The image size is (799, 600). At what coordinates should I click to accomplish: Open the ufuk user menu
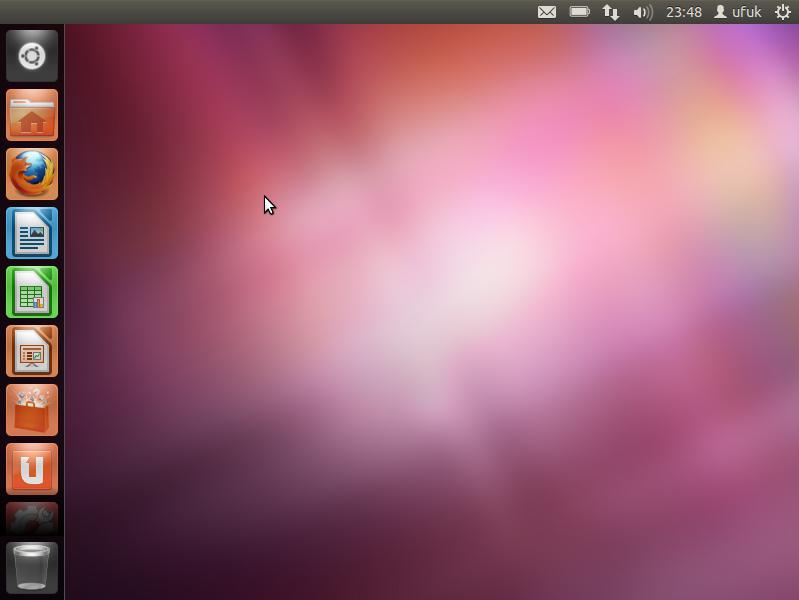coord(738,12)
